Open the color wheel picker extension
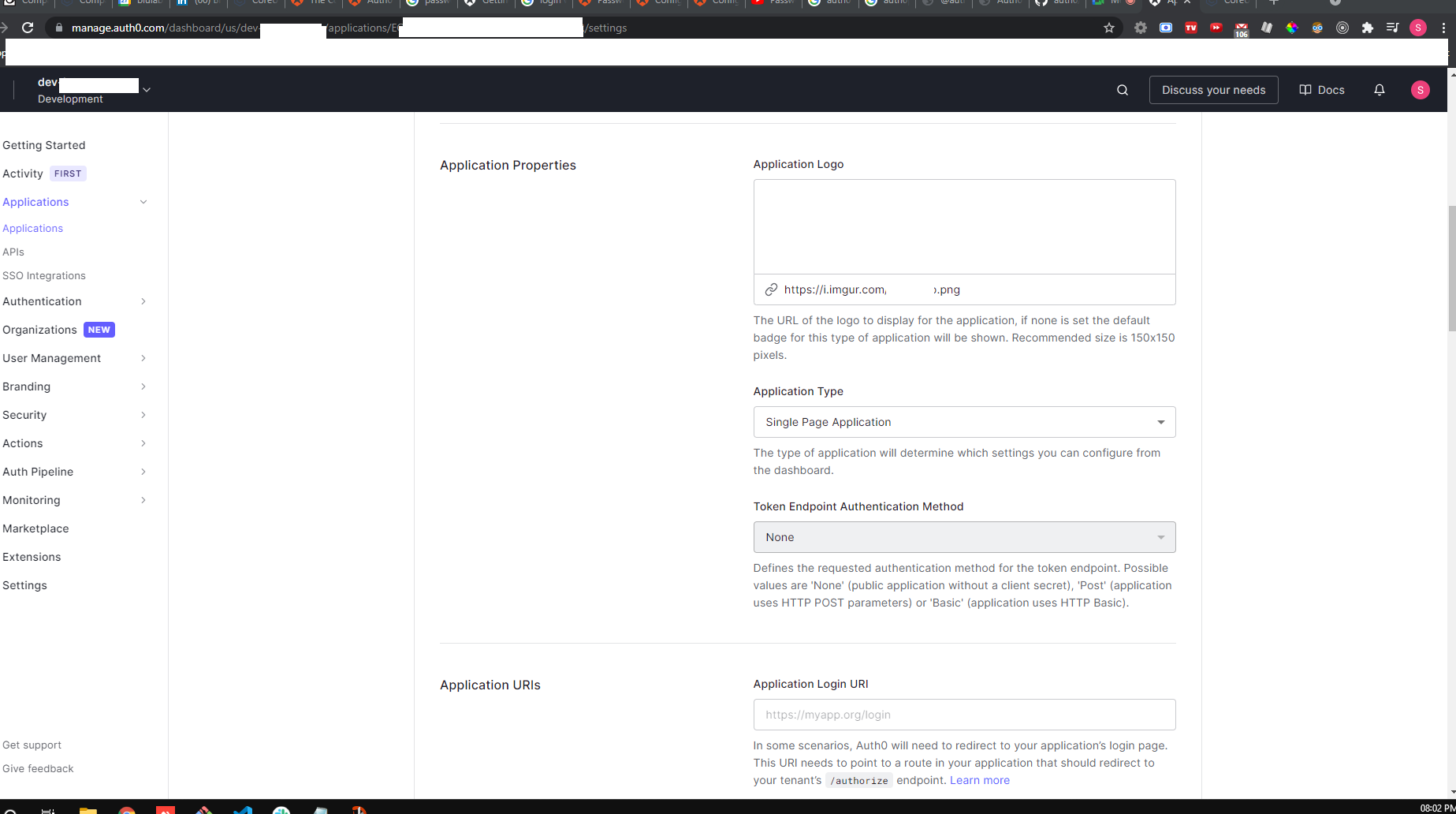Viewport: 1456px width, 814px height. click(1292, 28)
